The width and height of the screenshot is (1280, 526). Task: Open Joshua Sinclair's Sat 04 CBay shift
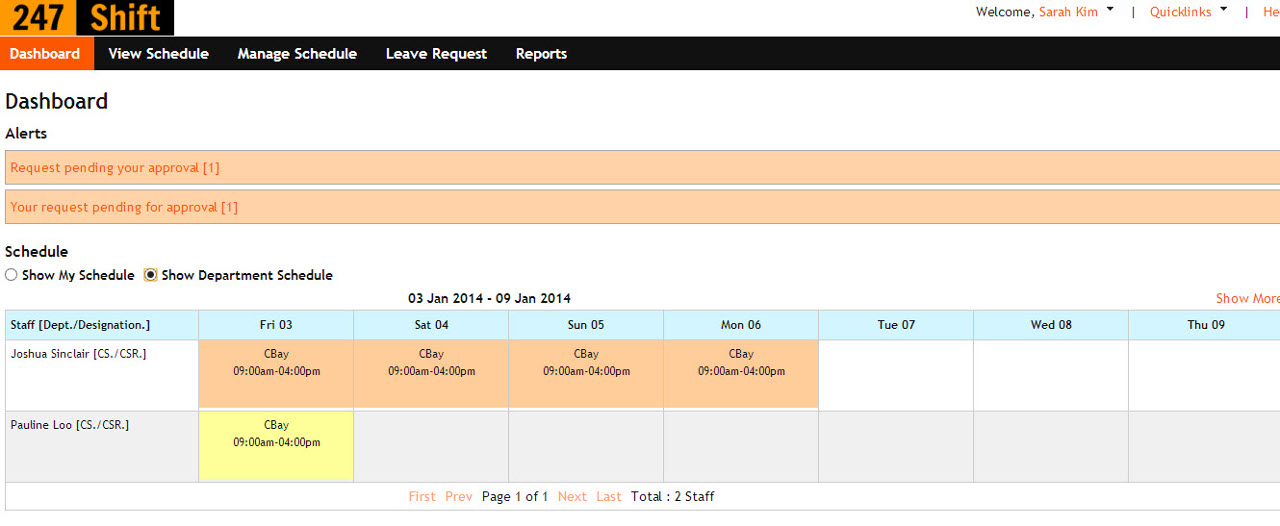click(431, 375)
